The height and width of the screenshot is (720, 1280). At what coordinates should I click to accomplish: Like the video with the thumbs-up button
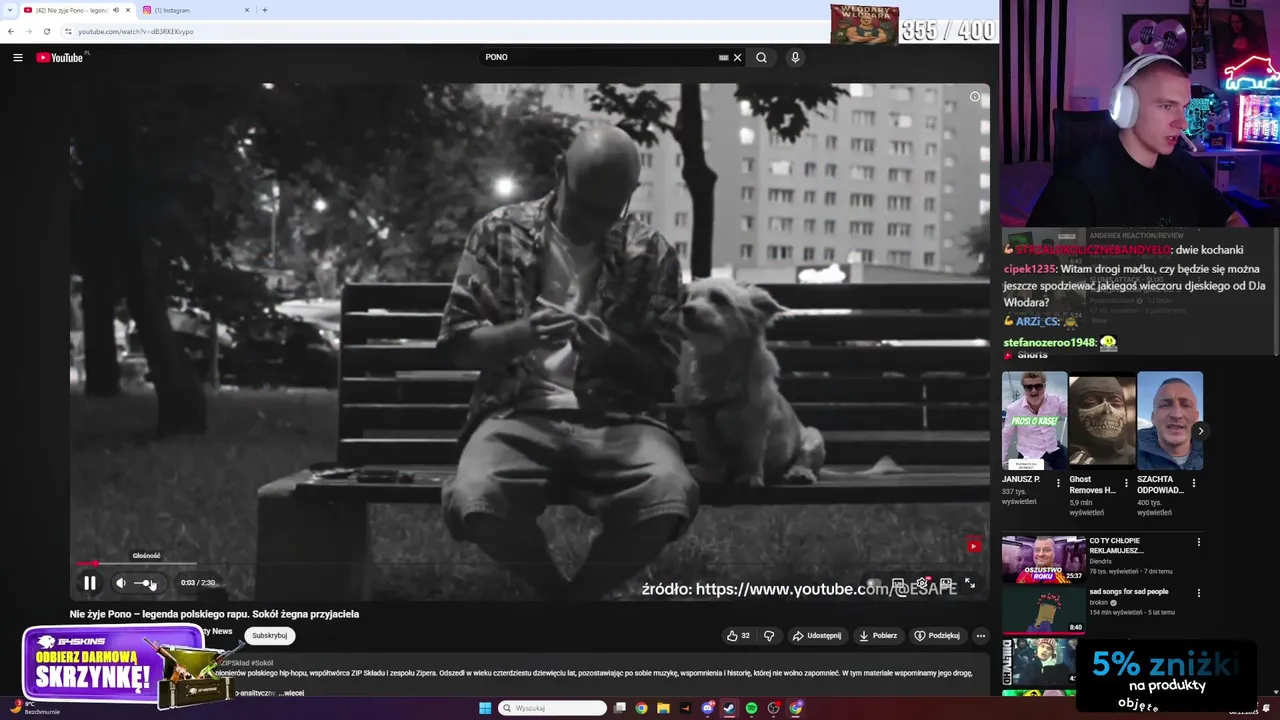pos(738,635)
